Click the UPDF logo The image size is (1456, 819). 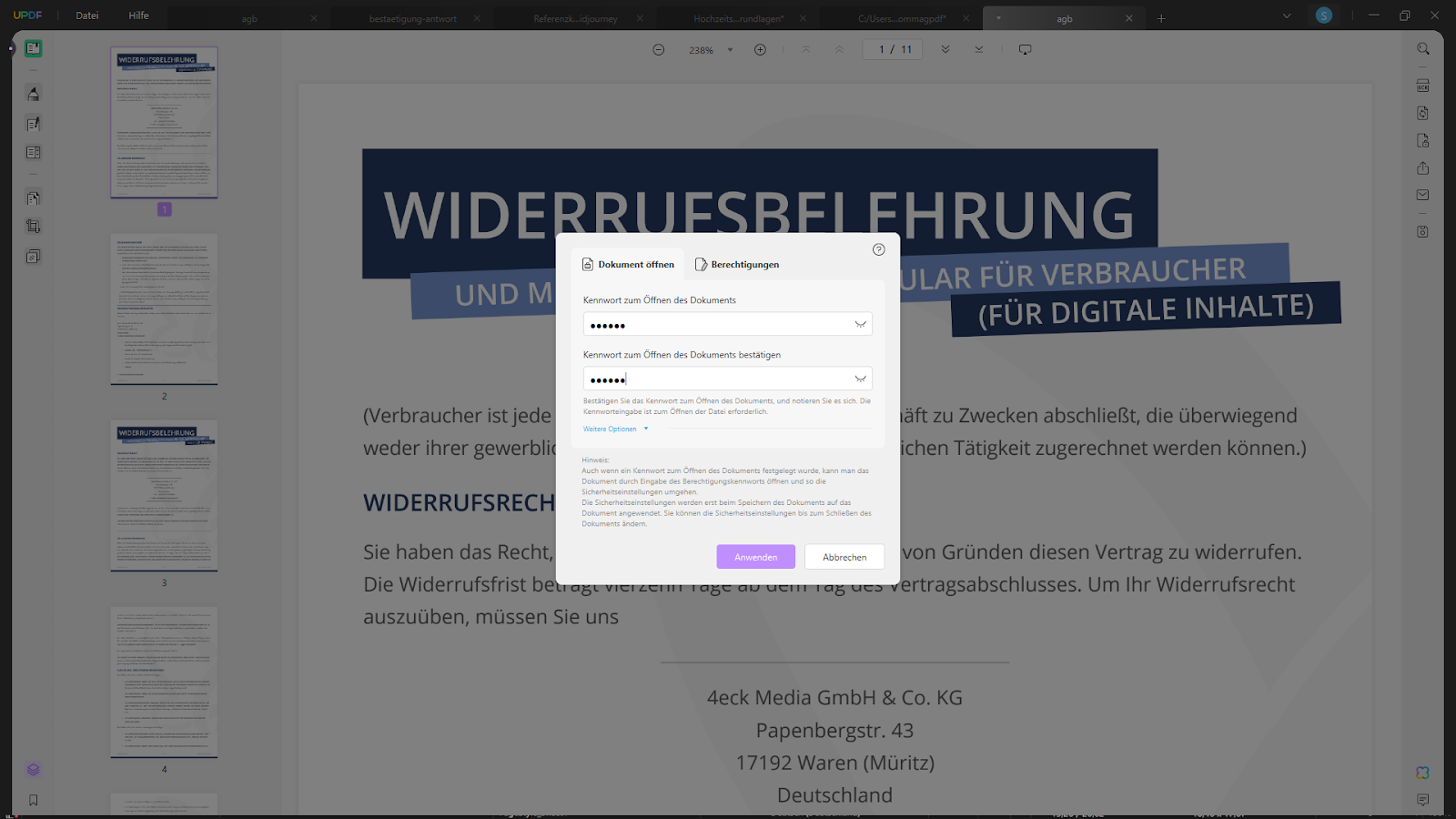(27, 15)
